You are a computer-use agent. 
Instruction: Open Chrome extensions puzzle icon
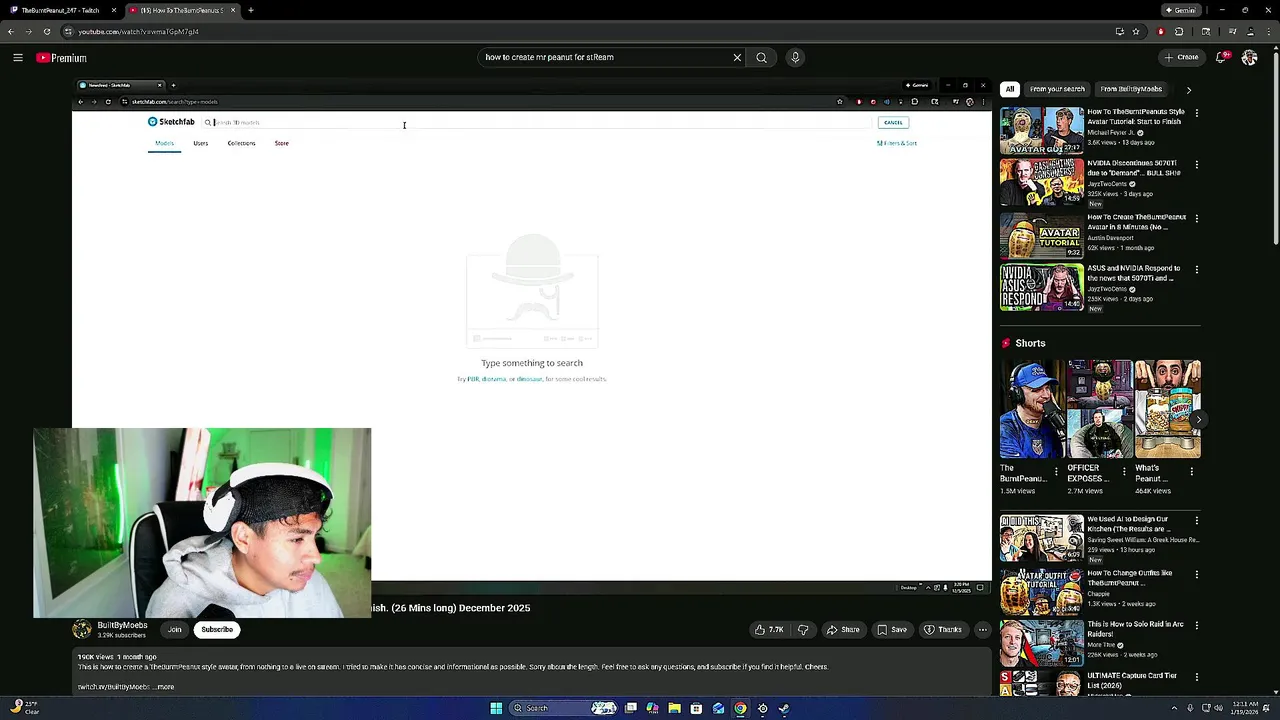(1179, 31)
